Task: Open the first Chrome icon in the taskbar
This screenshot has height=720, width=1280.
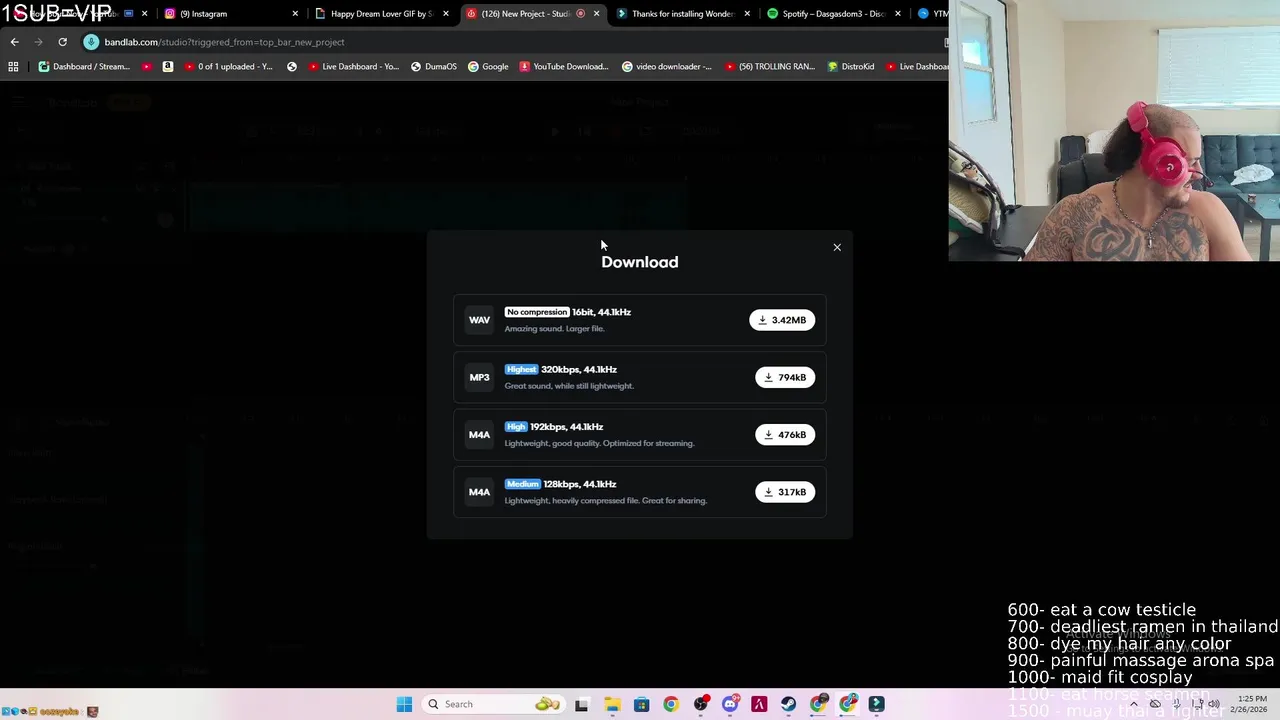Action: [x=670, y=704]
